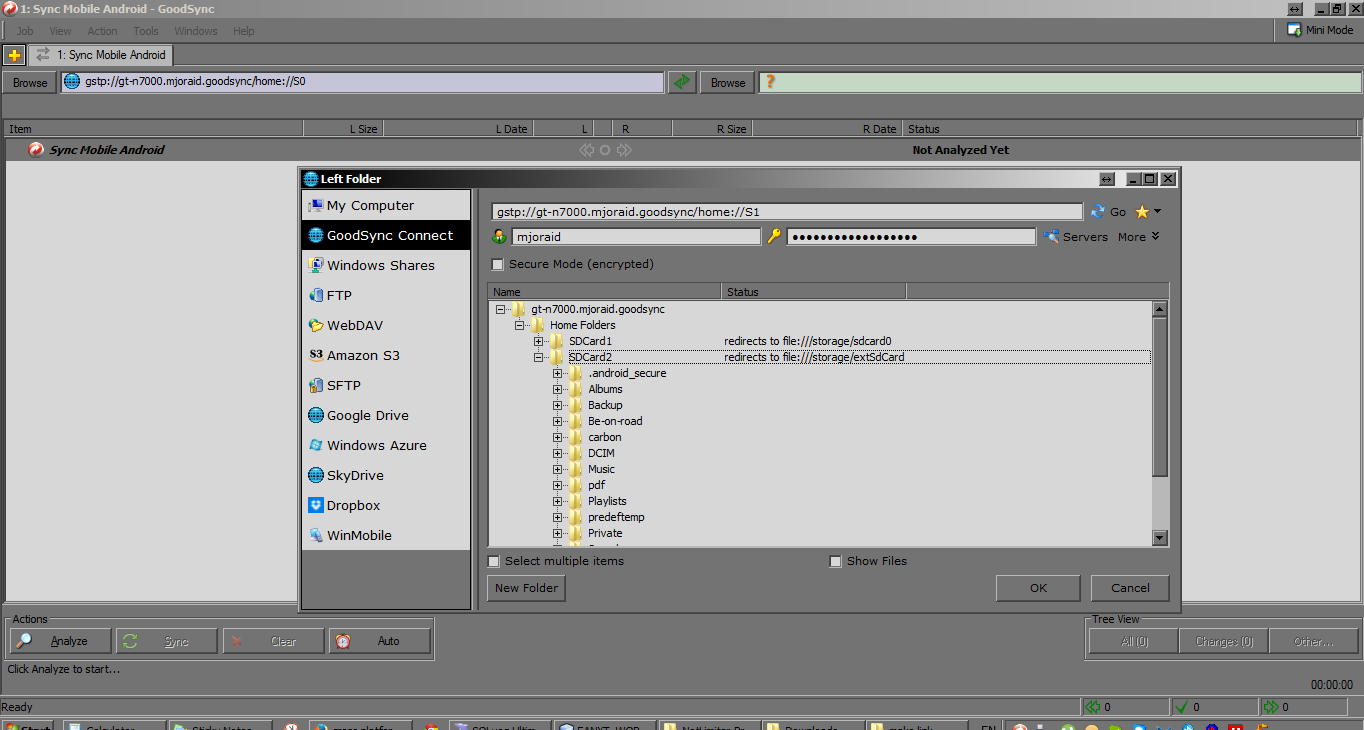Switch to Mini Mode
The height and width of the screenshot is (730, 1364).
[1320, 30]
